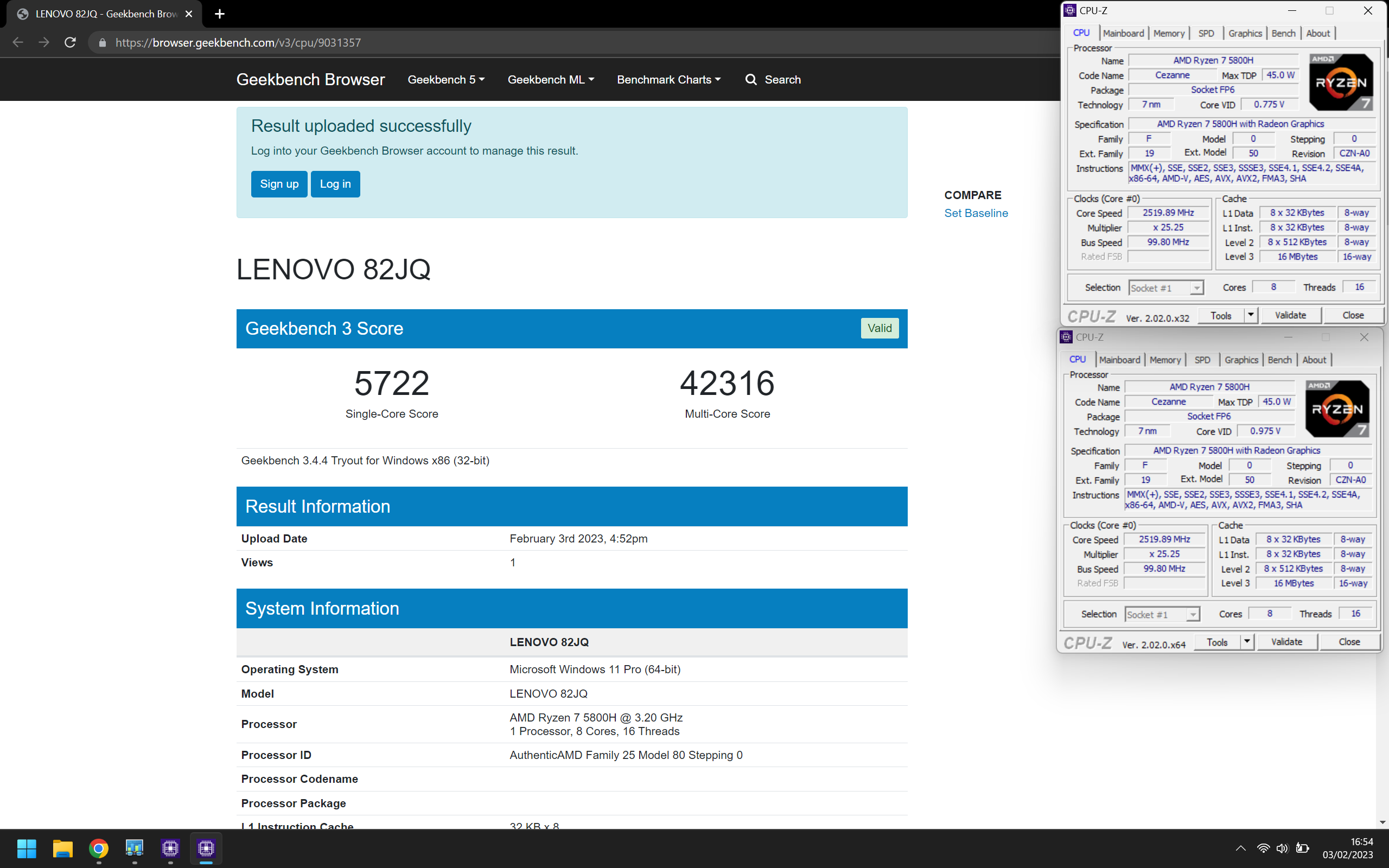Expand the Geekbench 5 menu
The height and width of the screenshot is (868, 1389).
[446, 79]
